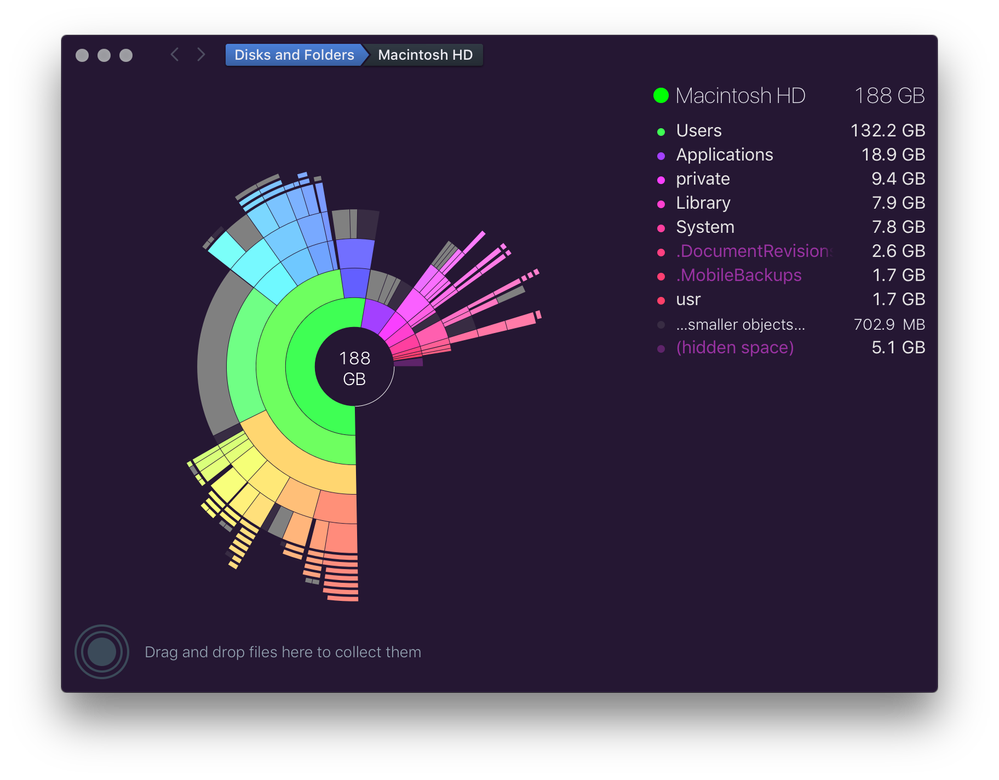The image size is (999, 780).
Task: Click the 132.2 GB size value
Action: tap(888, 131)
